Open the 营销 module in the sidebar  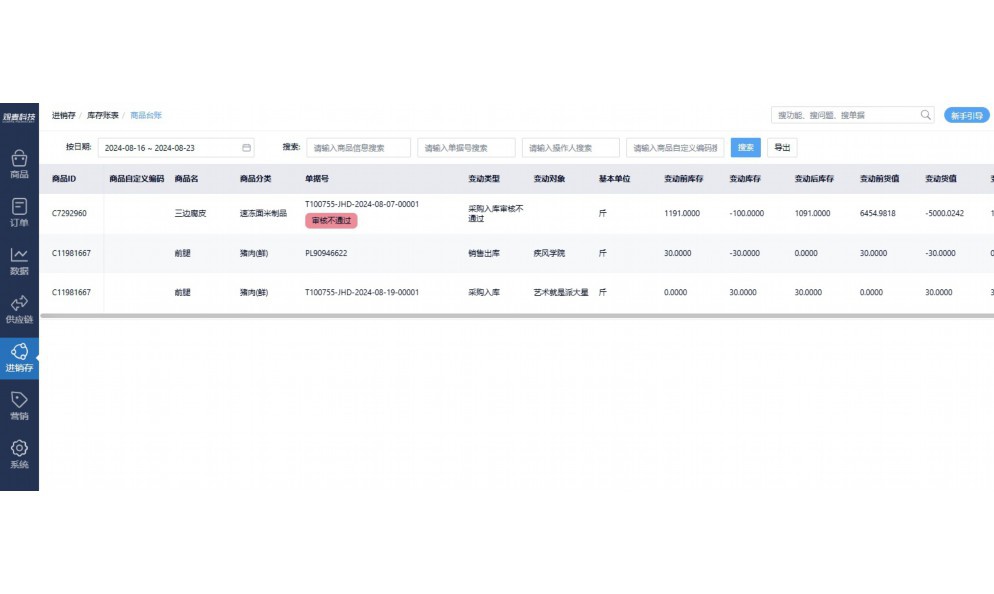tap(19, 404)
